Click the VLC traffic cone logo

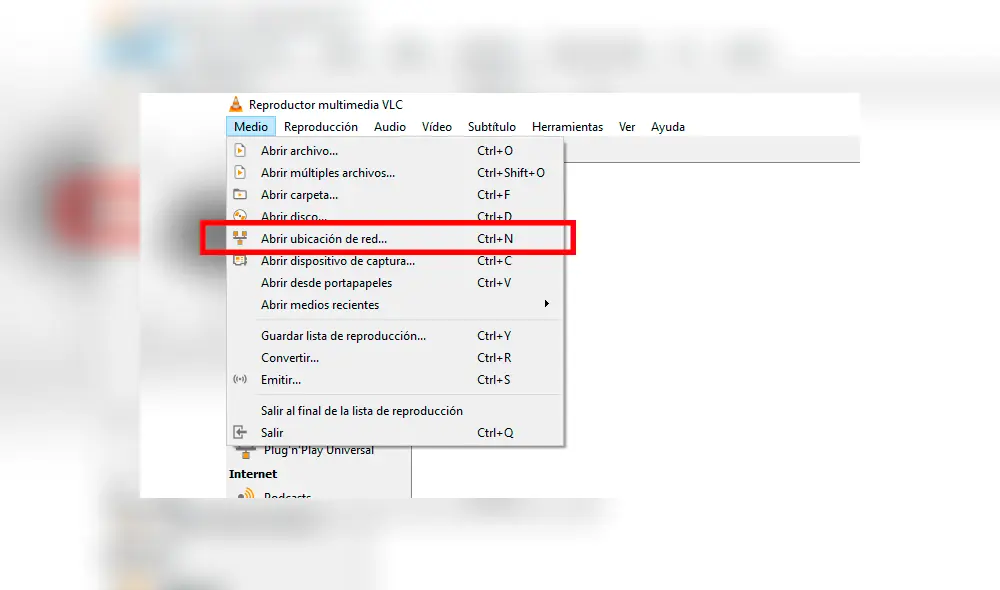click(x=235, y=103)
